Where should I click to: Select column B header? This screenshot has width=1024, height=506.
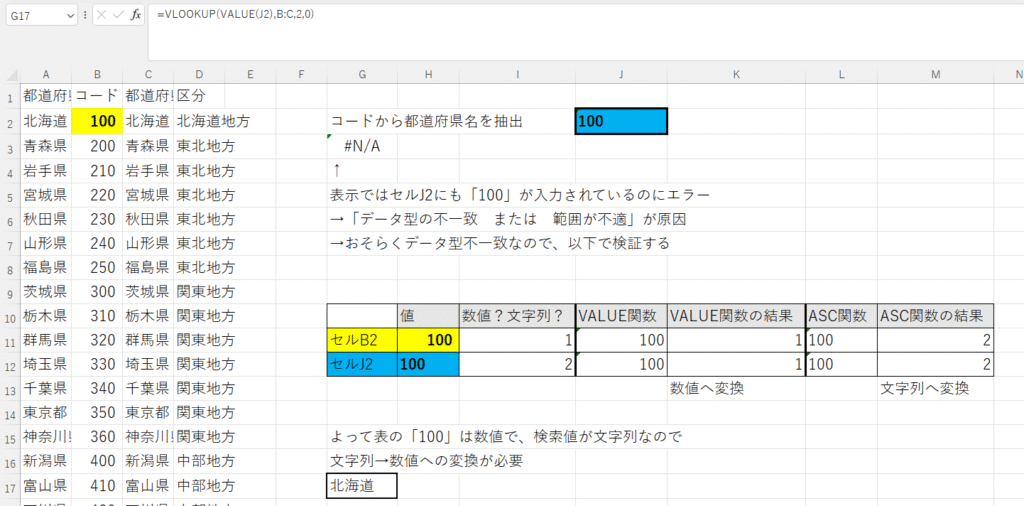[97, 73]
